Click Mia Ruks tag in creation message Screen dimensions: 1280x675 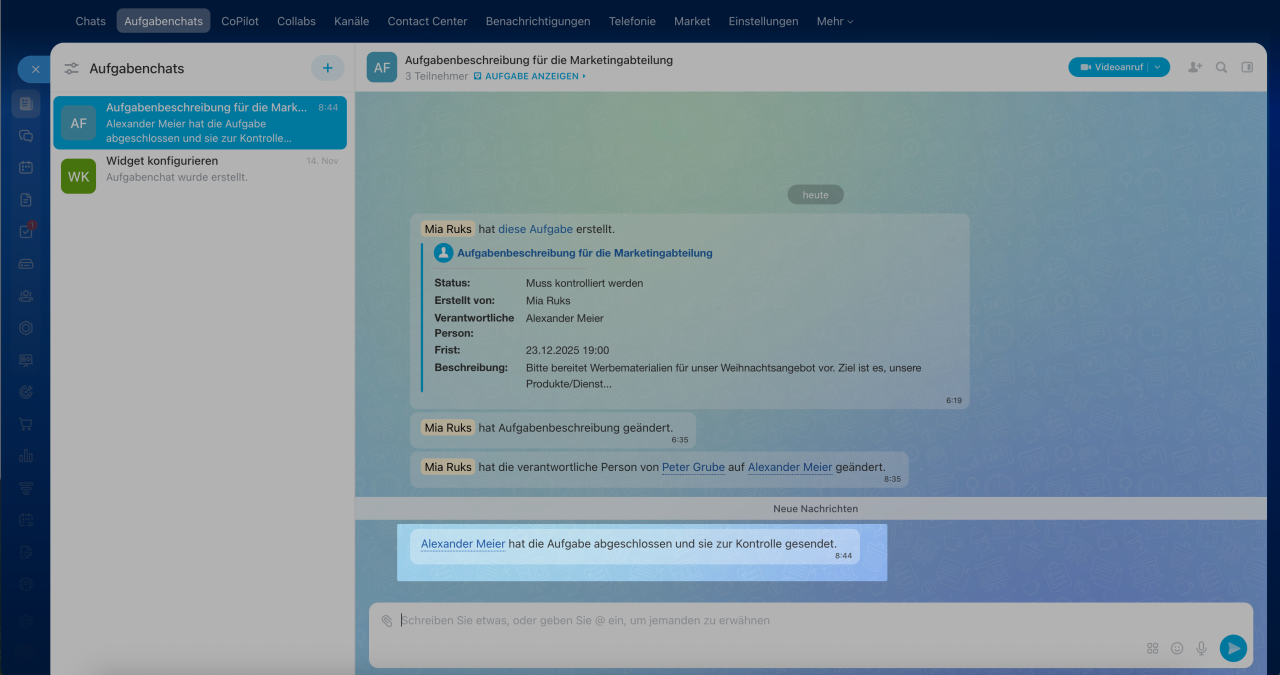click(x=447, y=229)
